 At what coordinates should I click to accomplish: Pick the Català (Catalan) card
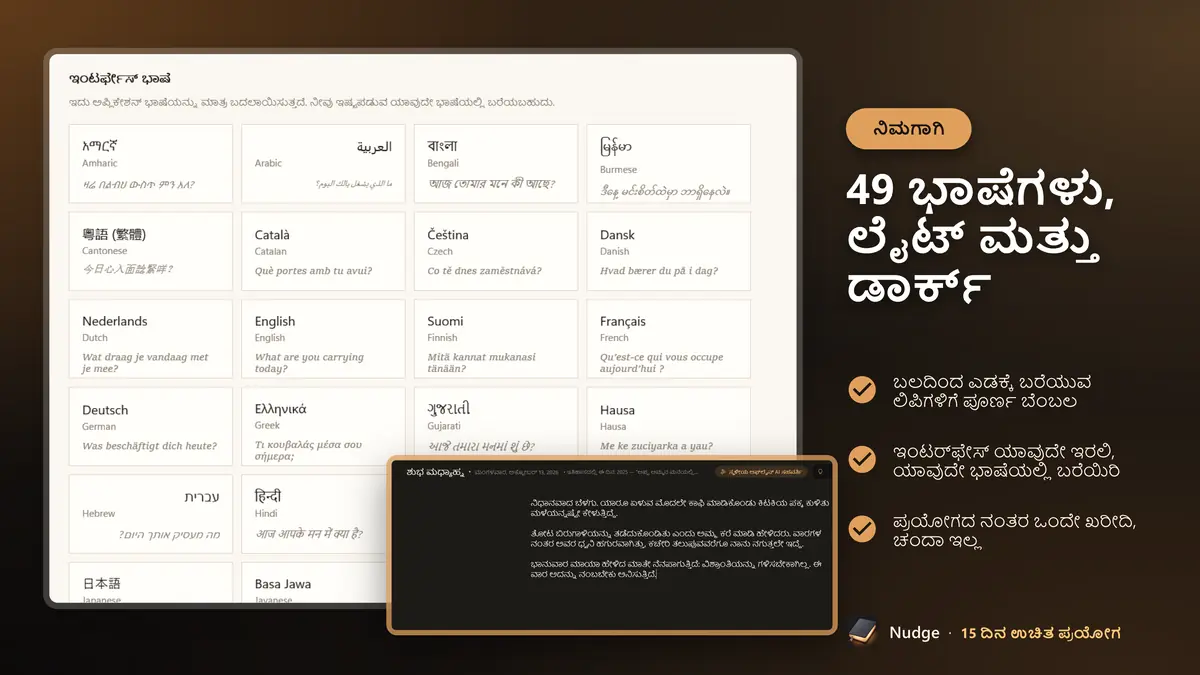click(x=323, y=251)
